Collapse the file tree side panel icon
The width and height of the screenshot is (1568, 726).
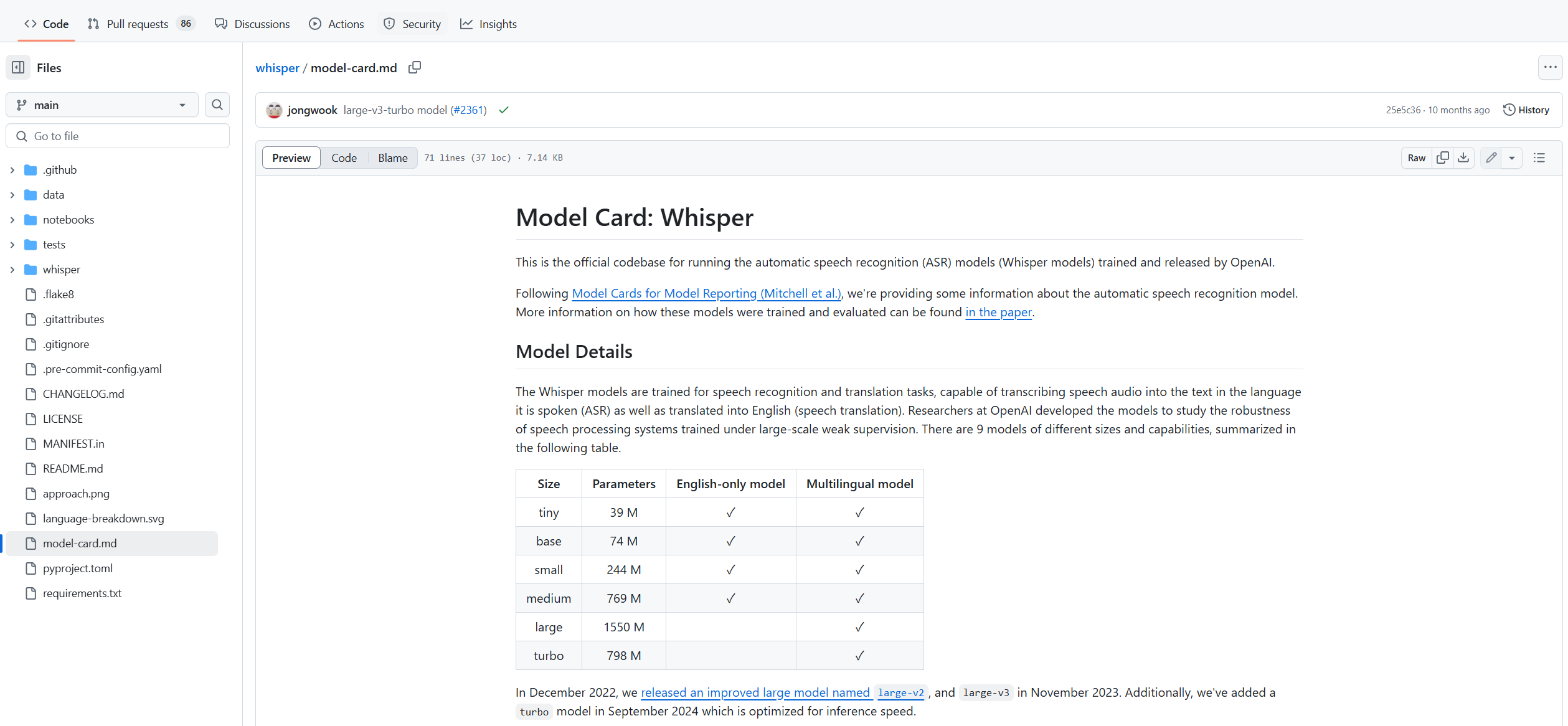(x=18, y=67)
